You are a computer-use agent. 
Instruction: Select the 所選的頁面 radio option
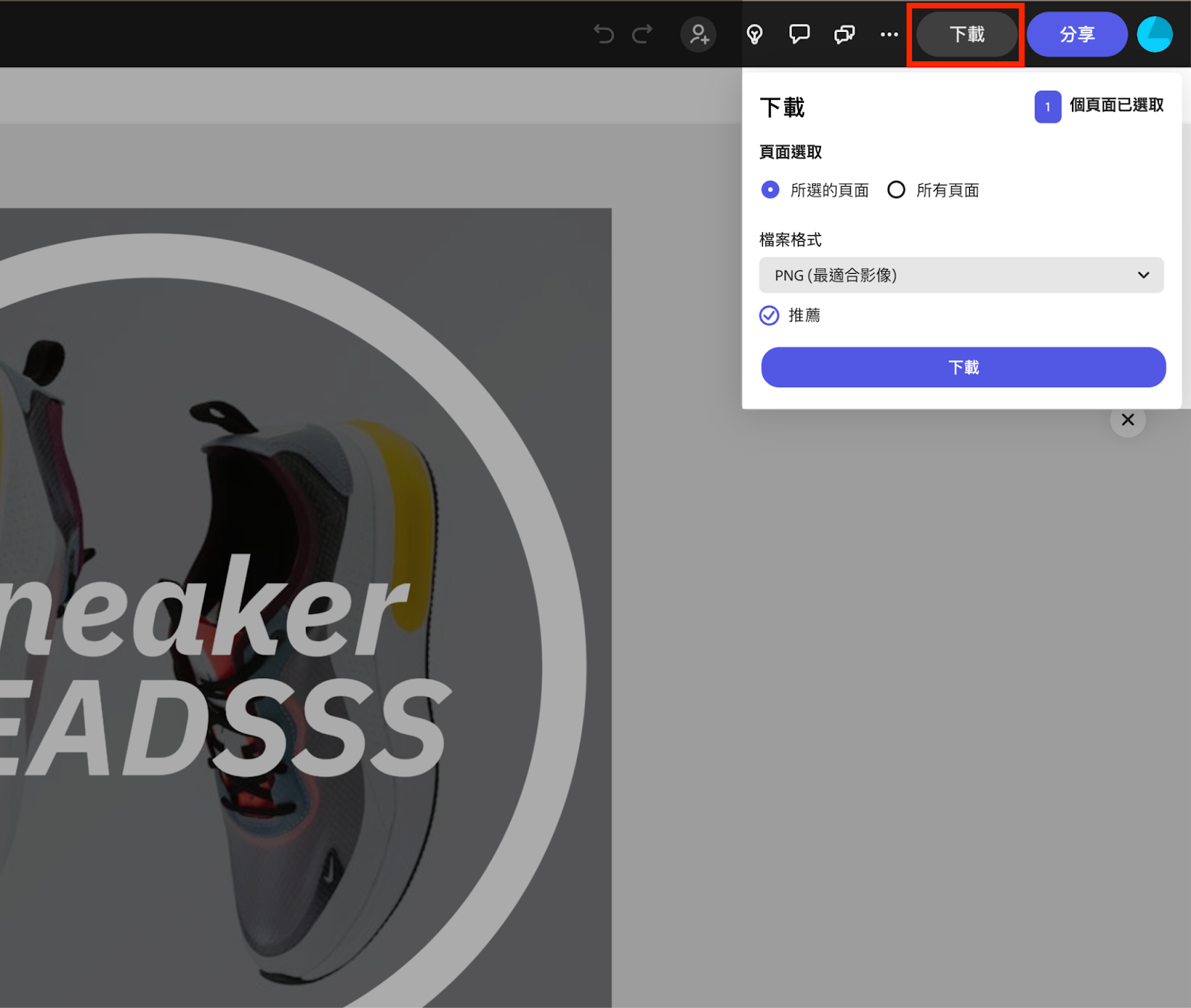770,190
